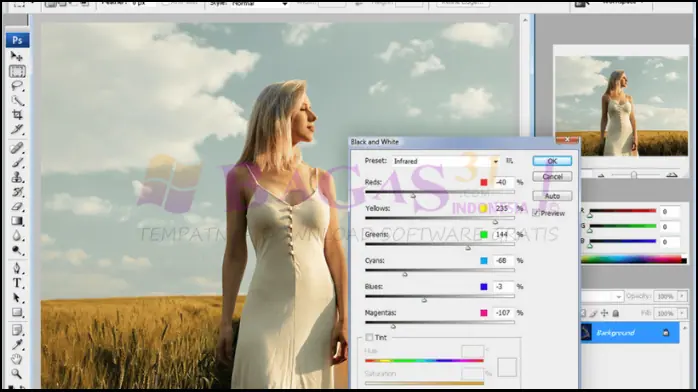Select the Clone Stamp tool
Image resolution: width=698 pixels, height=392 pixels.
[x=17, y=177]
